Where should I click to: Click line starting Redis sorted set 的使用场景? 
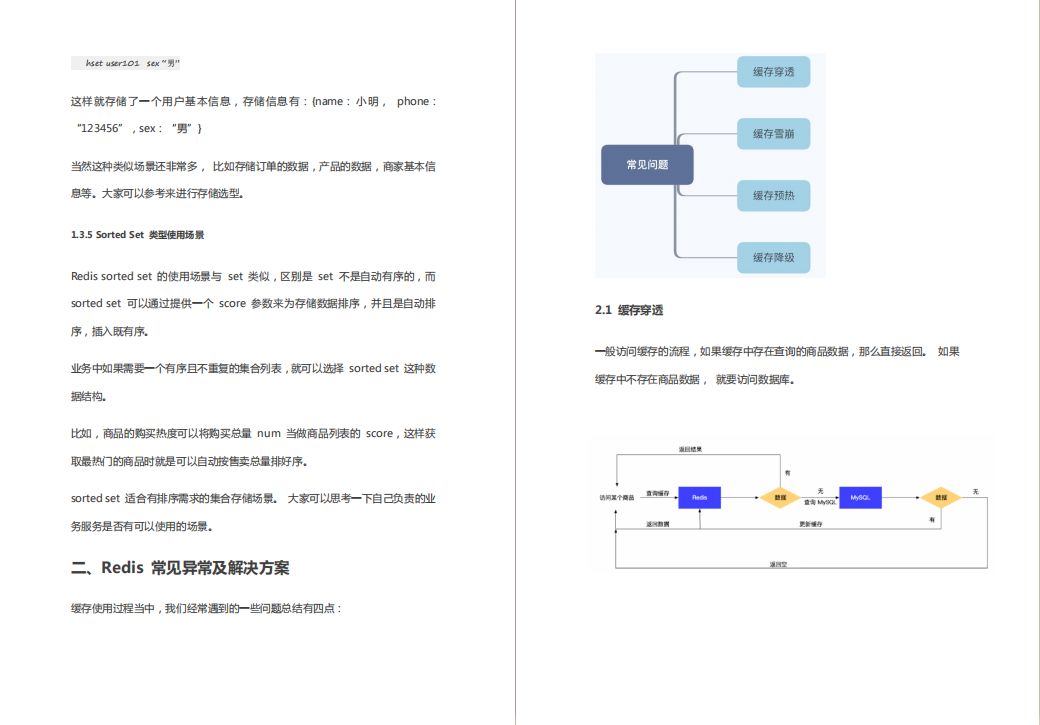pyautogui.click(x=253, y=276)
